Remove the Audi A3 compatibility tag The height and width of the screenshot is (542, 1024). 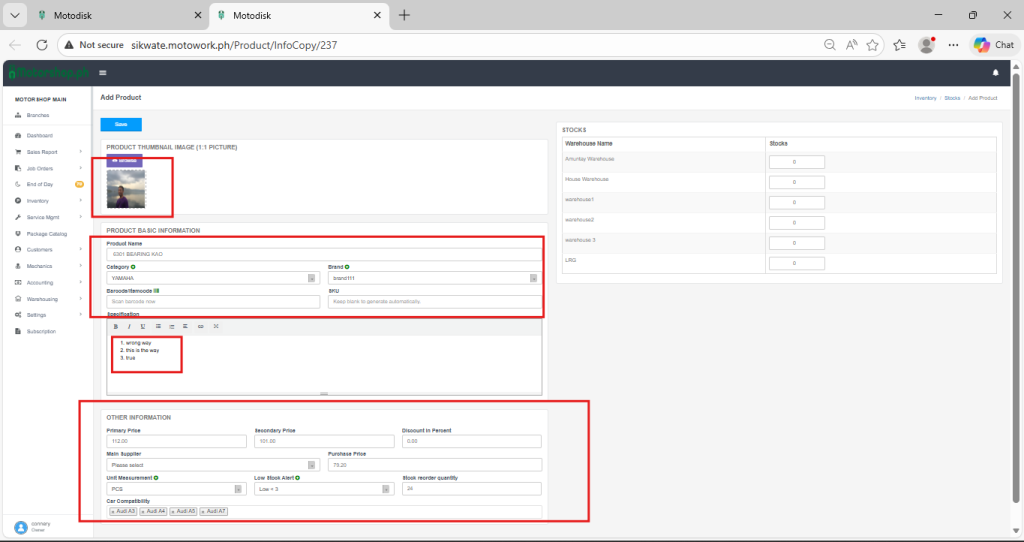[113, 511]
